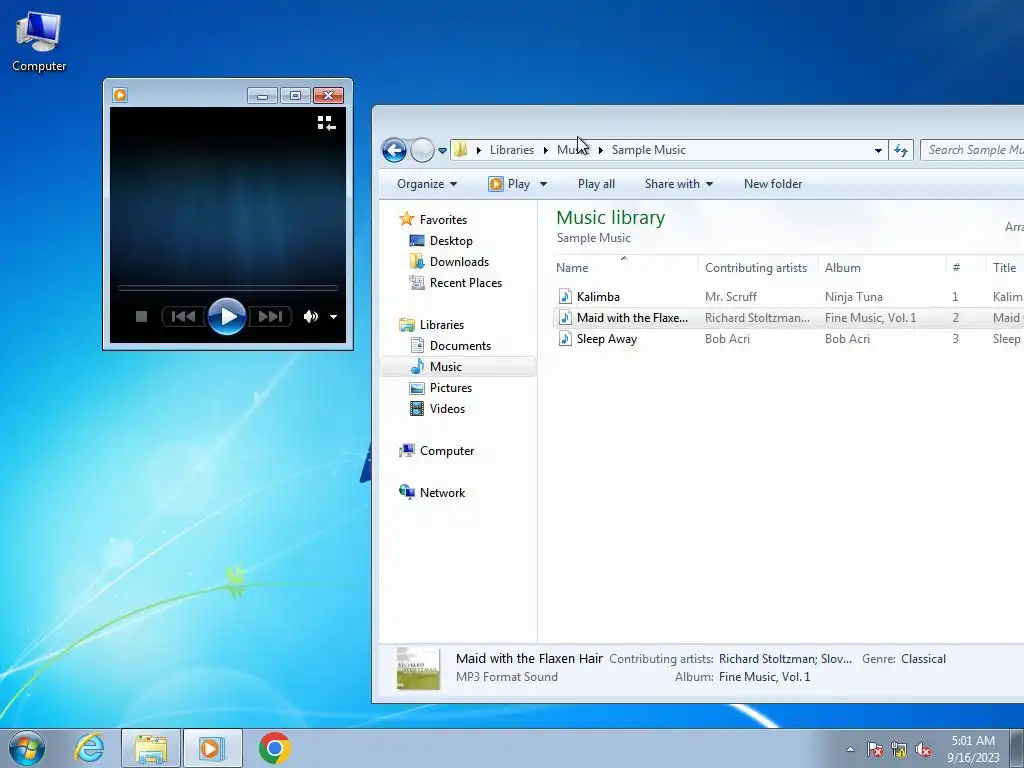The height and width of the screenshot is (768, 1024).
Task: Open Recent Places in Favorites
Action: tap(466, 283)
